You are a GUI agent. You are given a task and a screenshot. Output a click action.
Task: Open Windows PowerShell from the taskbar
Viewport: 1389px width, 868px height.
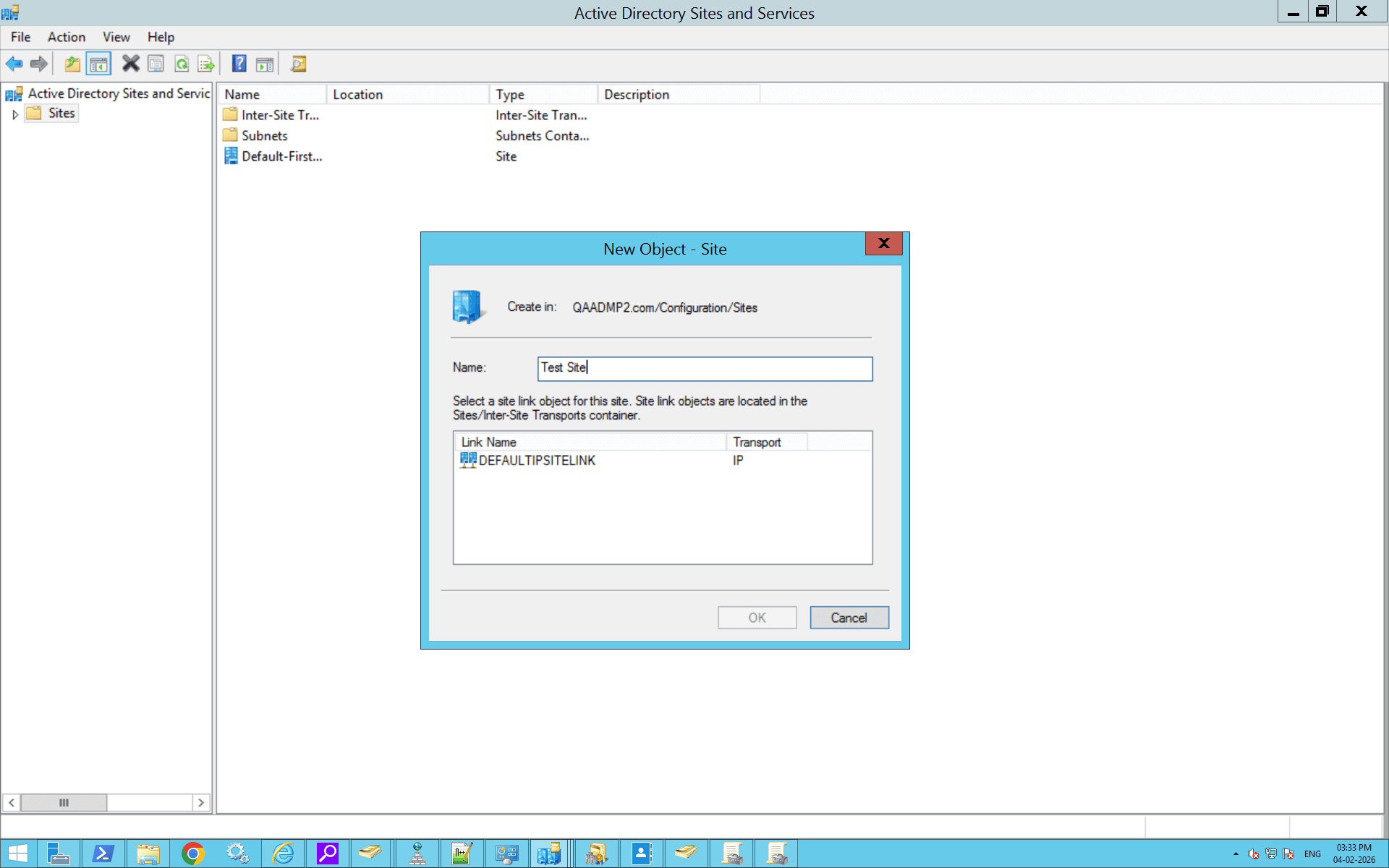(x=103, y=854)
